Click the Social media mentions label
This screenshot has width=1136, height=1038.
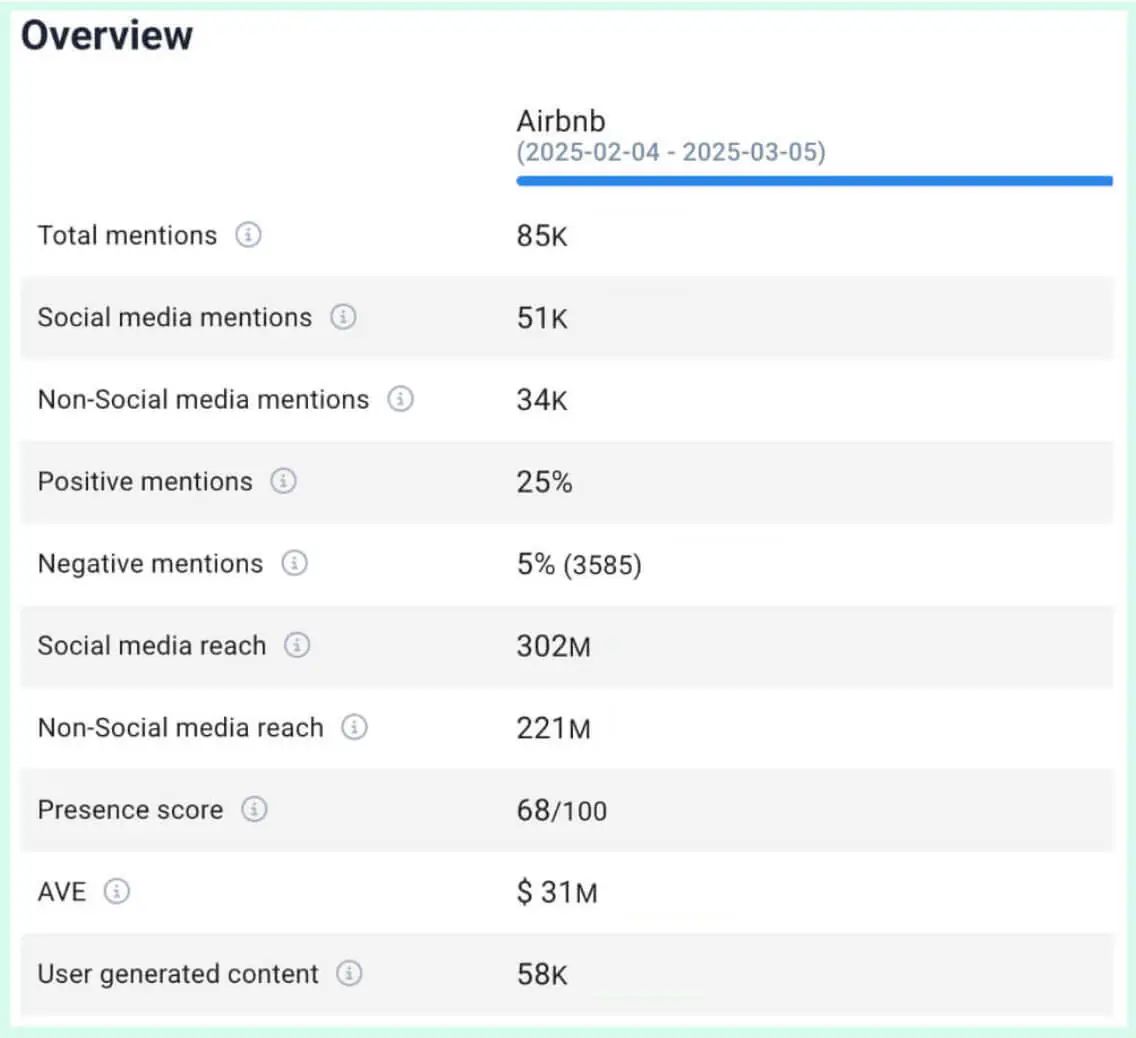(x=175, y=317)
